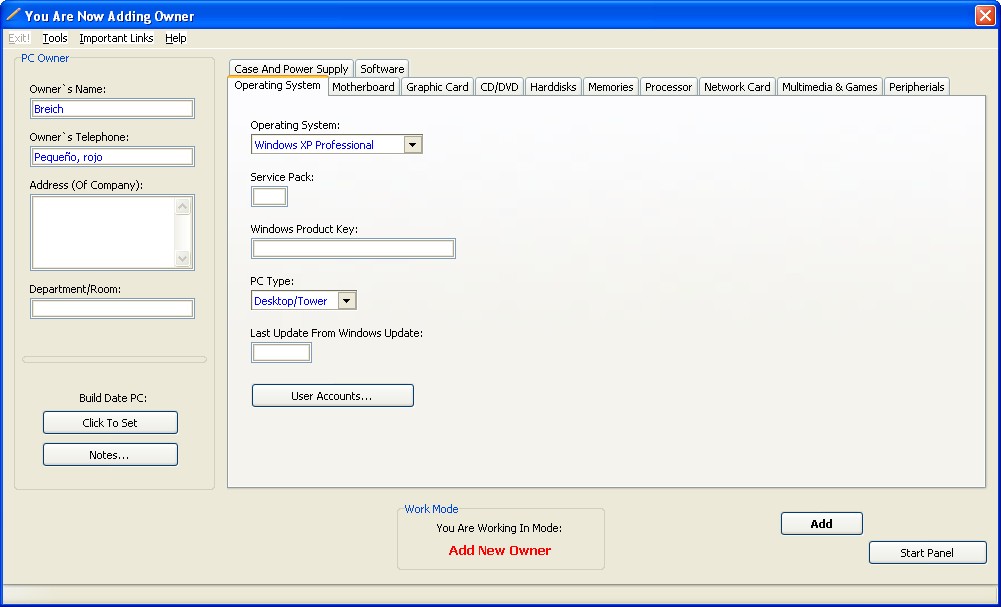Open the Important Links menu
Screen dimensions: 1001x607
116,38
